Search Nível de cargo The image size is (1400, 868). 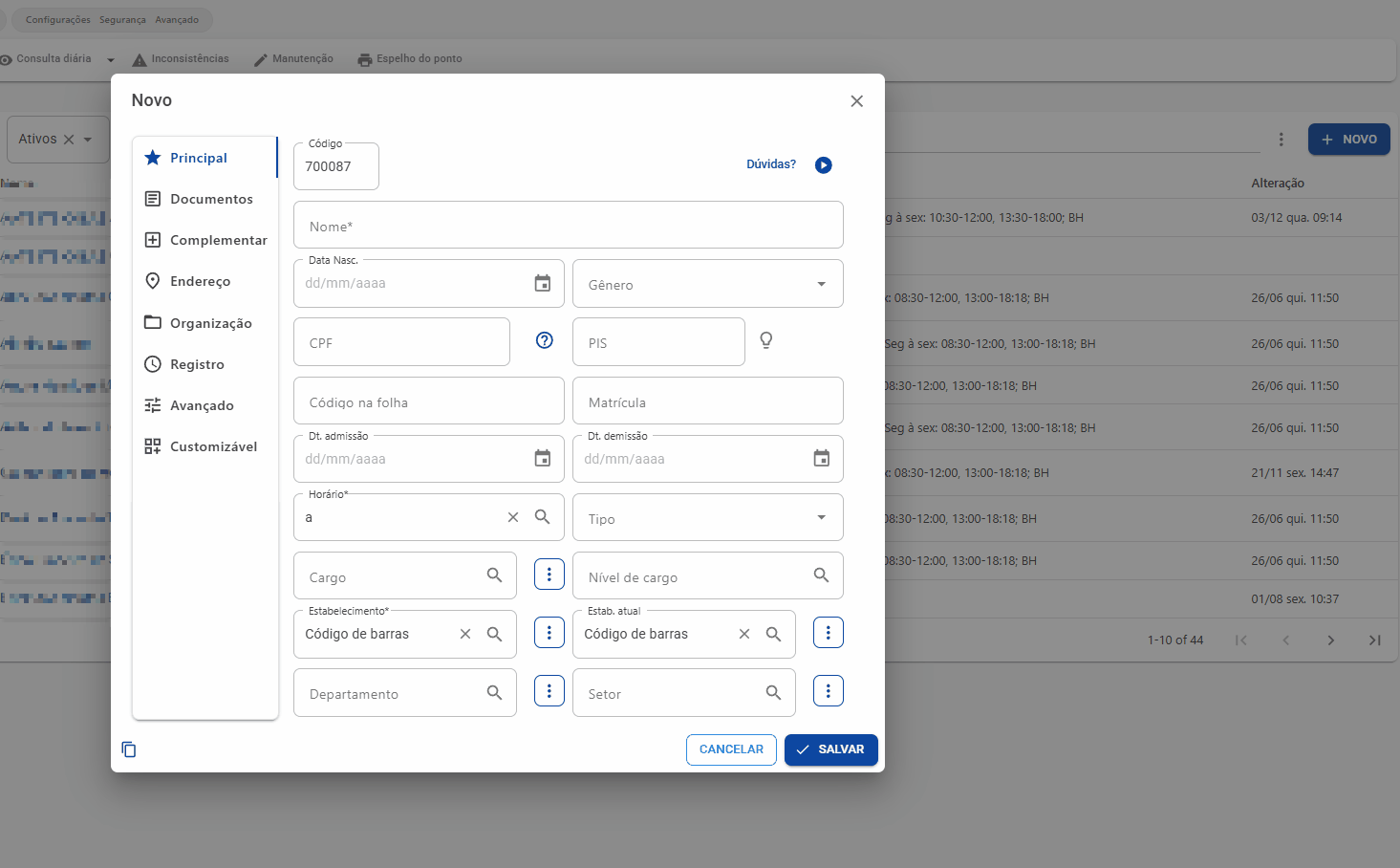[x=821, y=575]
